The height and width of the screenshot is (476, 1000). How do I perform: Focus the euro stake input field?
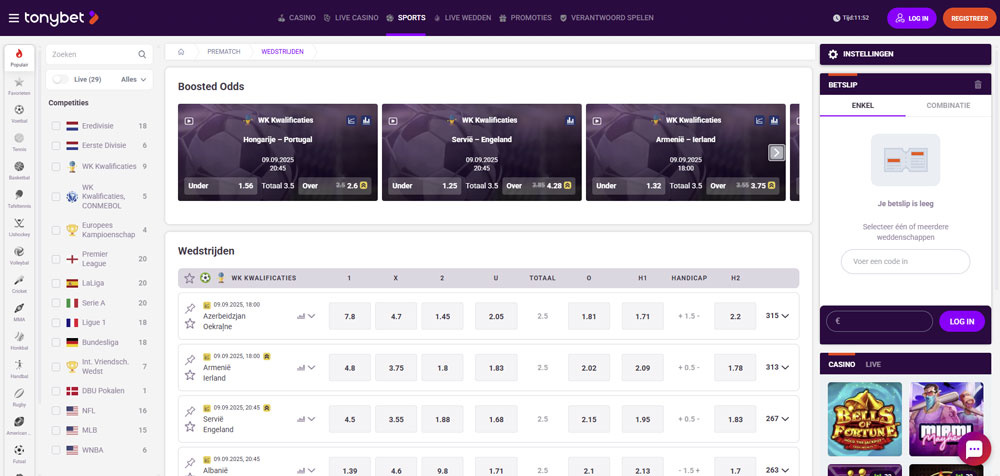point(879,322)
